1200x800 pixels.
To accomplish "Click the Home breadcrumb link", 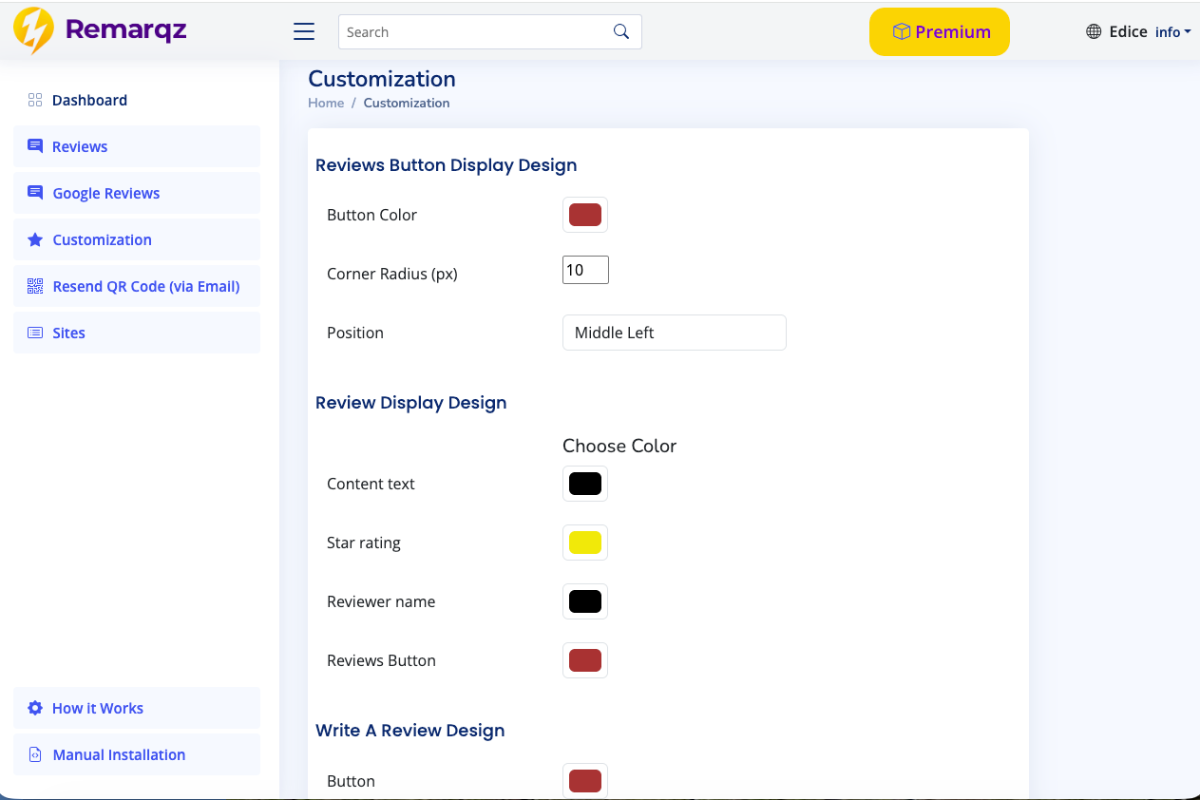I will [326, 103].
